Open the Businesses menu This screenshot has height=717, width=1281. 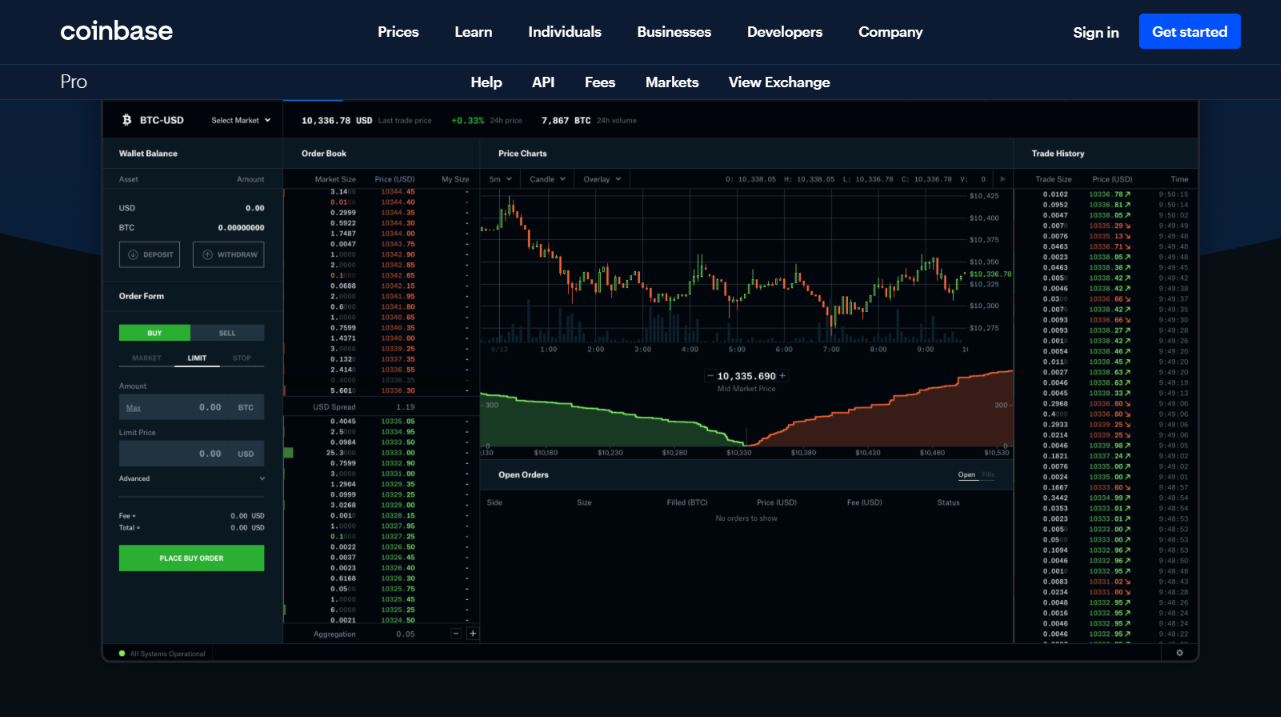tap(674, 32)
